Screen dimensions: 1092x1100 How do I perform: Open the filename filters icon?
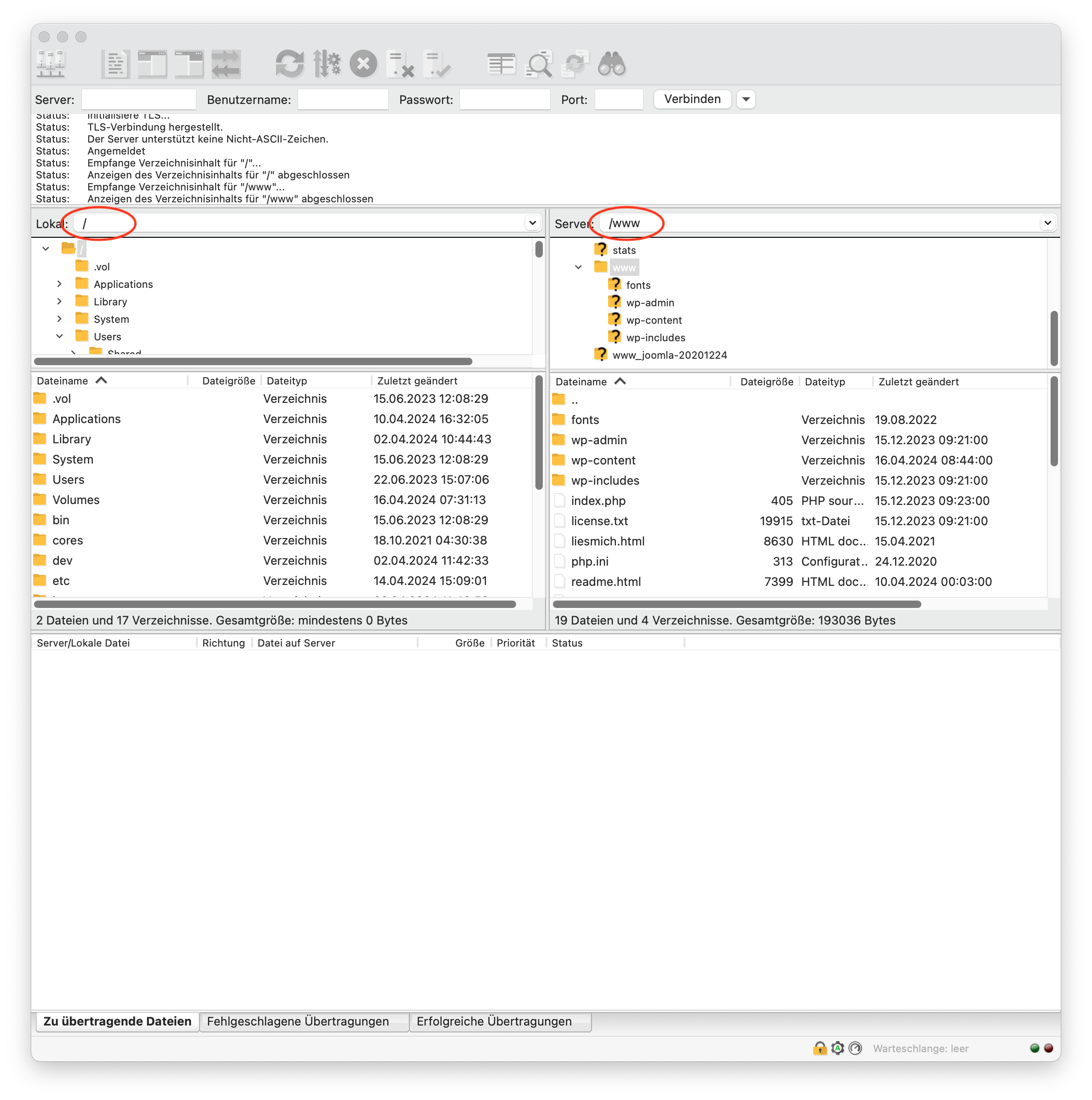point(501,64)
